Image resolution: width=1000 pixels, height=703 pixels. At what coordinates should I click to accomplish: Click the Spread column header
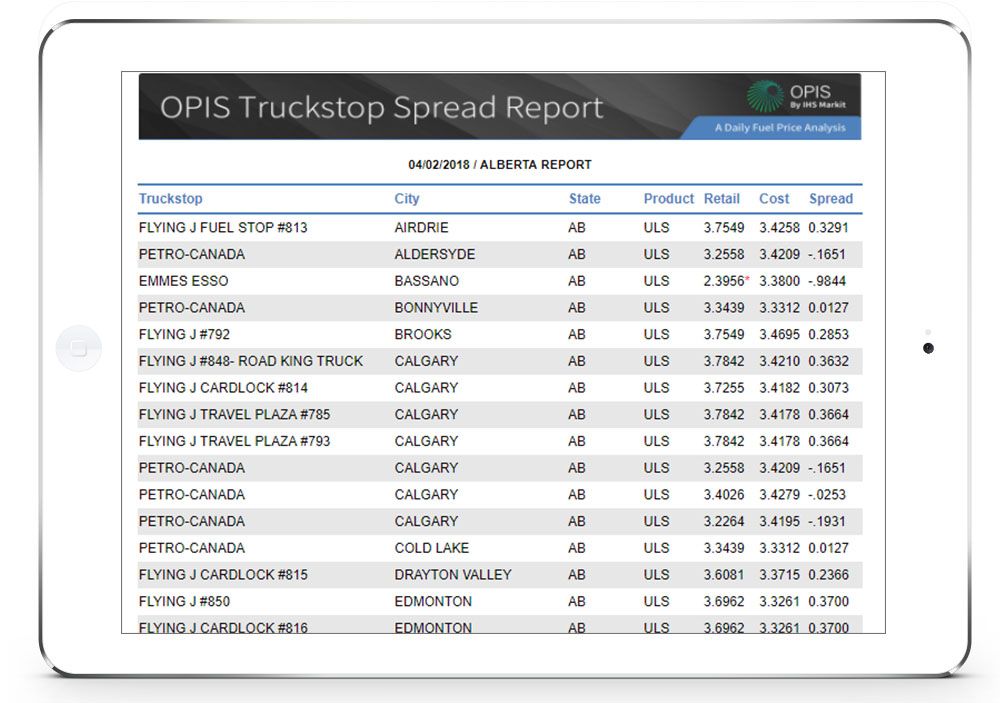tap(830, 198)
